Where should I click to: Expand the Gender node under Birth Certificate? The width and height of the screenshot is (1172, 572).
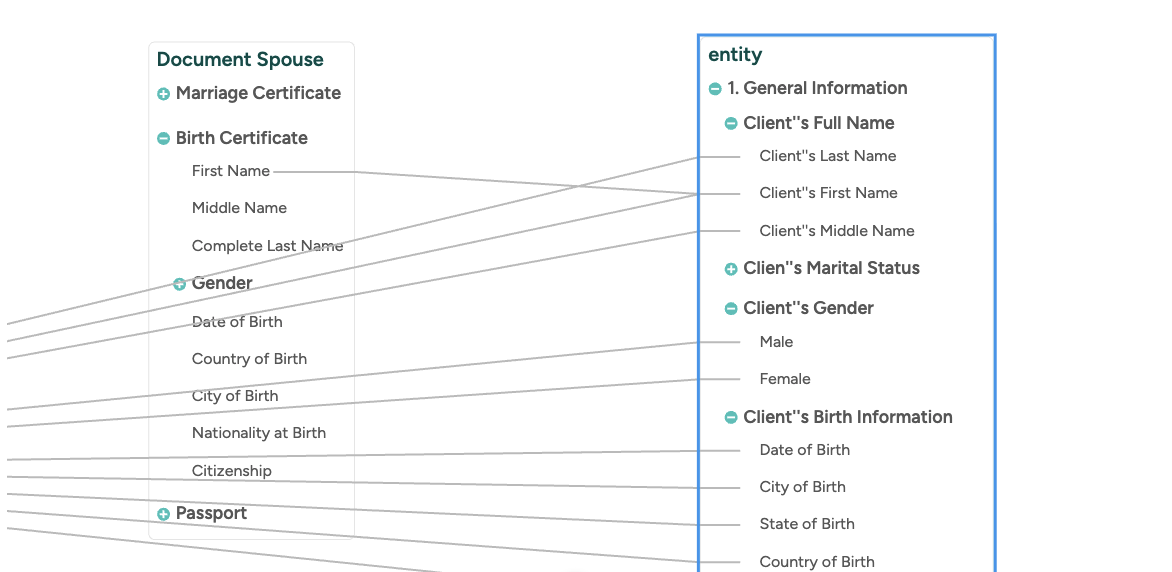pyautogui.click(x=180, y=284)
